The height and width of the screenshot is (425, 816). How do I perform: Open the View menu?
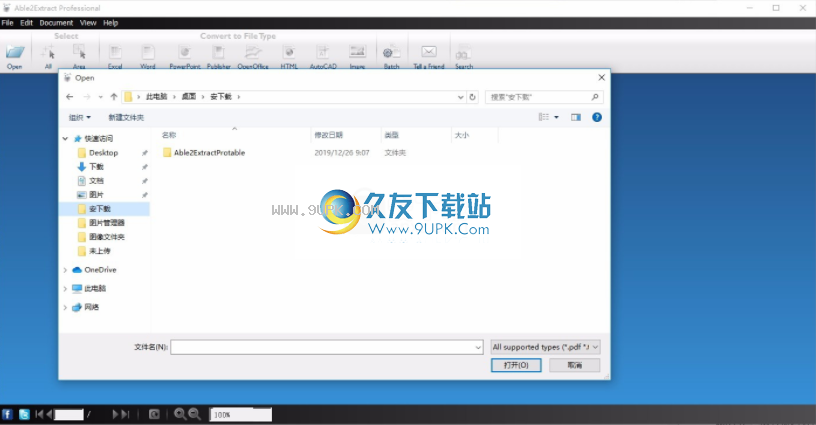pos(88,23)
